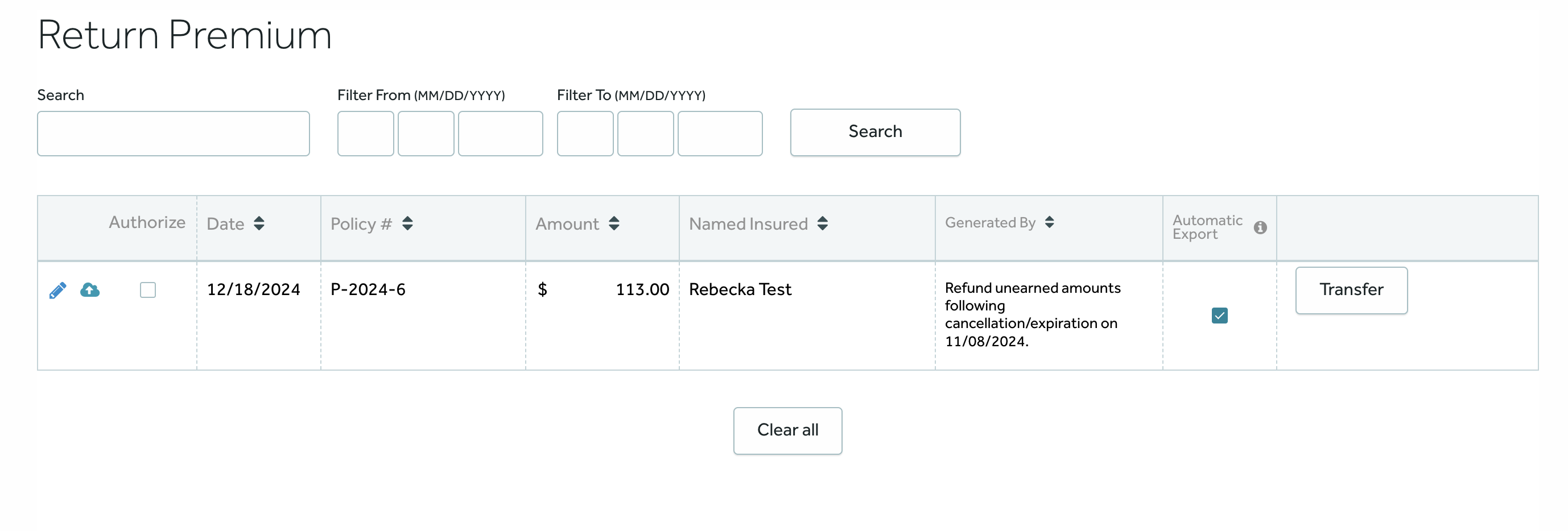Uncheck the Automatic Export checkbox
Image resolution: width=1568 pixels, height=531 pixels.
[1219, 316]
